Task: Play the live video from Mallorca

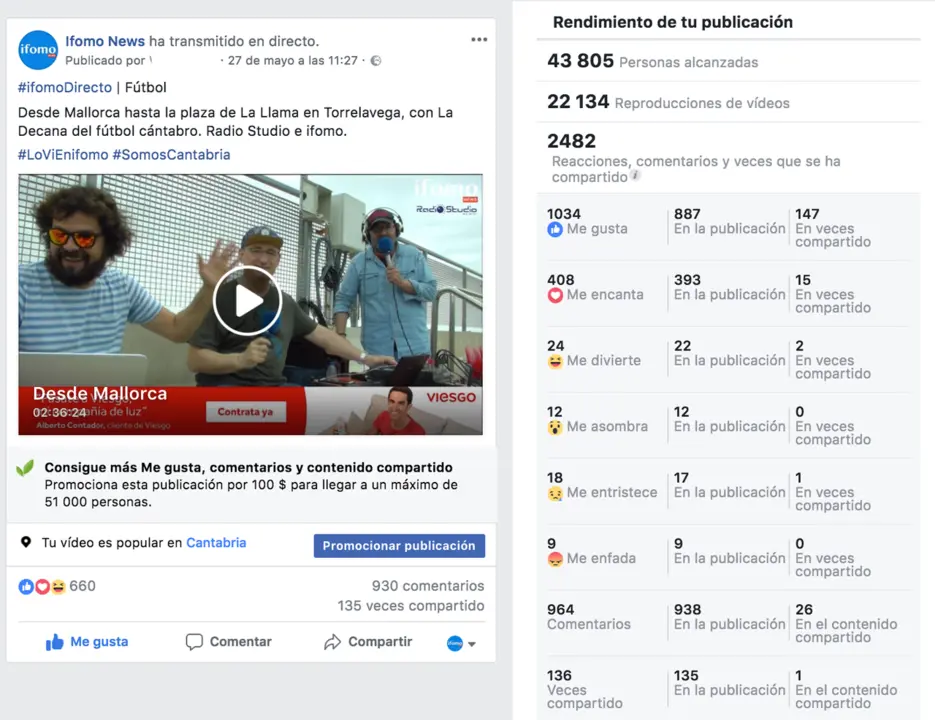Action: (x=247, y=301)
